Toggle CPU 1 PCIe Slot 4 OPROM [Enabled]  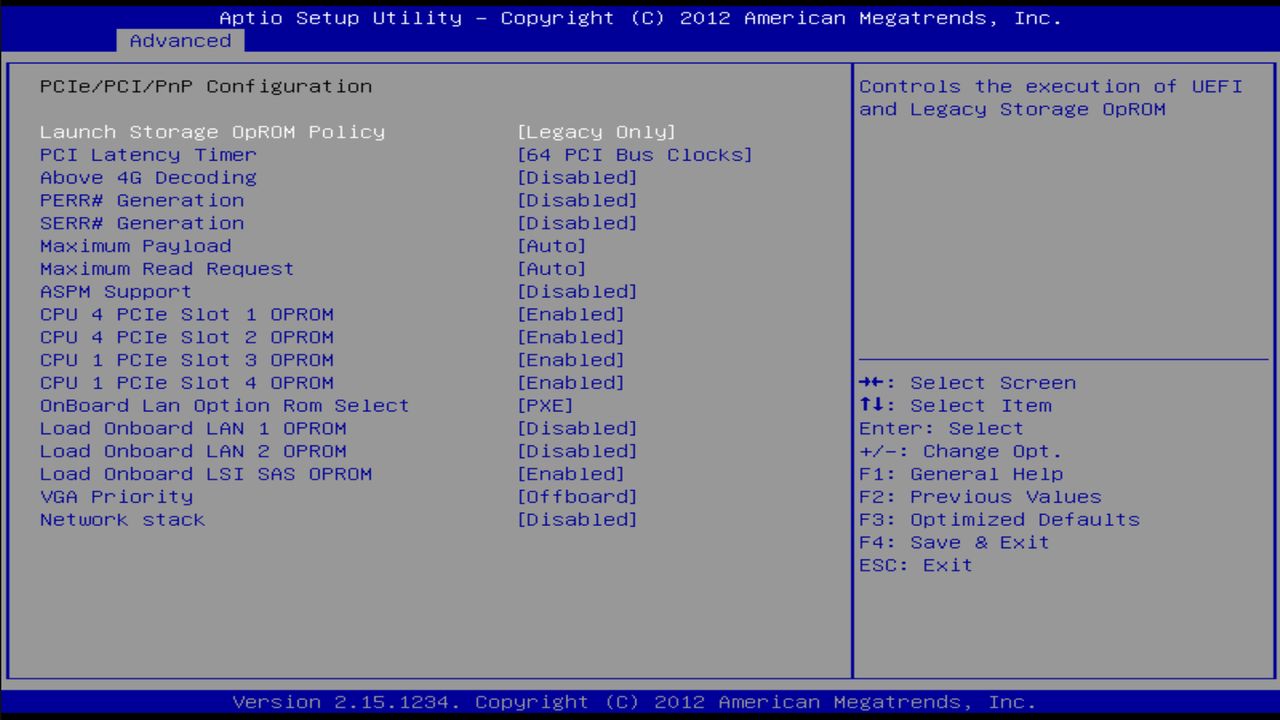click(x=571, y=383)
